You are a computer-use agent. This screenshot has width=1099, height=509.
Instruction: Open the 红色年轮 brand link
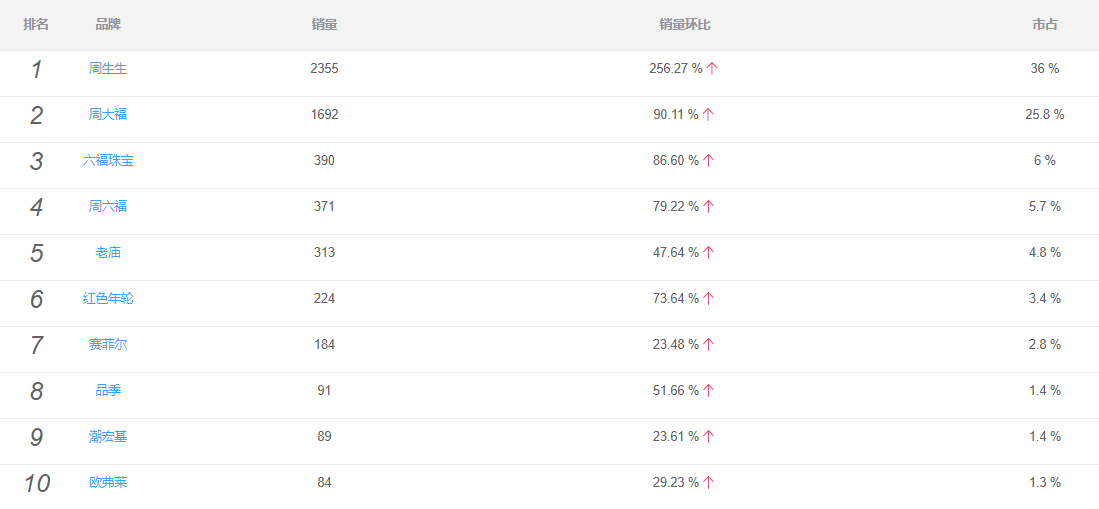[x=108, y=299]
